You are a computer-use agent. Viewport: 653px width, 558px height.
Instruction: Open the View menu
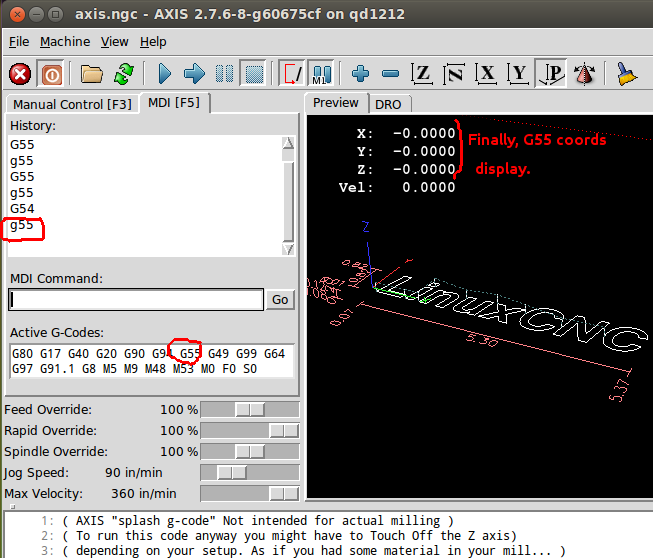pyautogui.click(x=115, y=42)
